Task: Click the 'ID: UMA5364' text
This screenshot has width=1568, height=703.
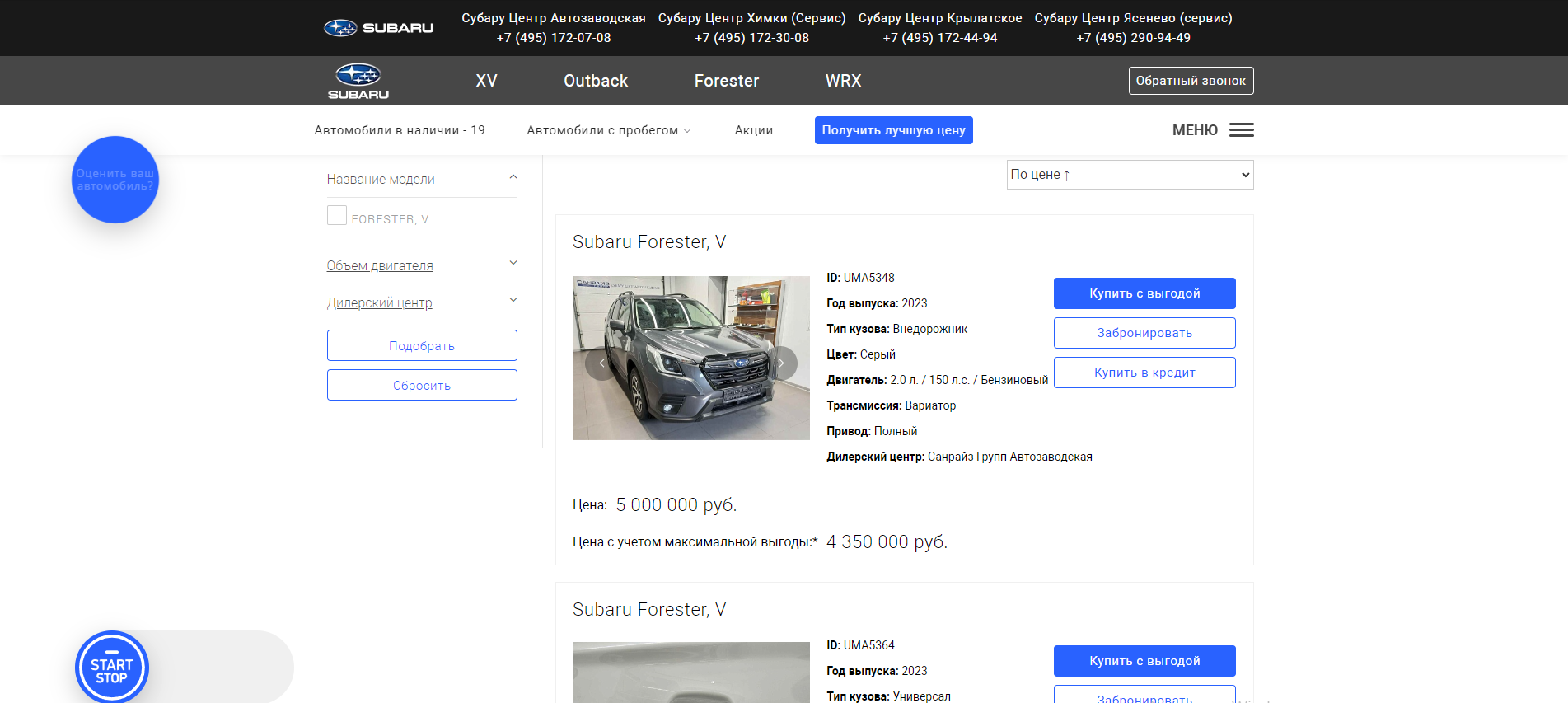Action: tap(860, 645)
